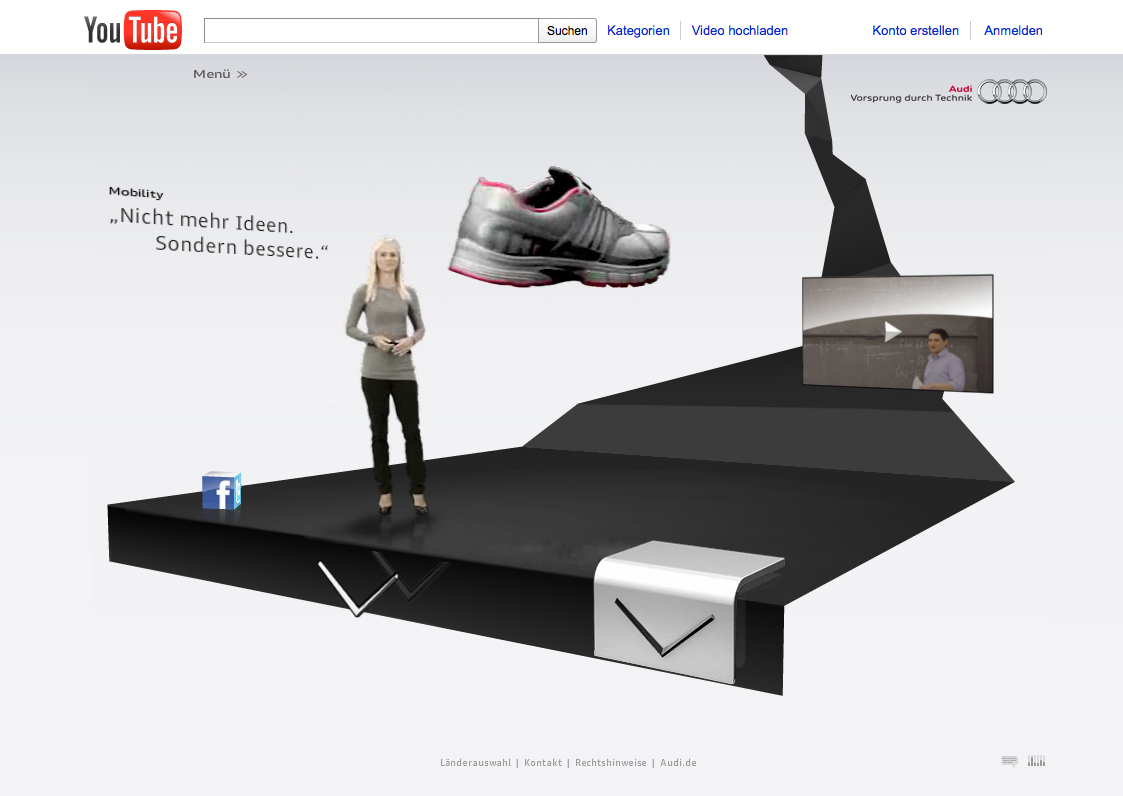
Task: Click Anmelden to sign in
Action: (1013, 31)
